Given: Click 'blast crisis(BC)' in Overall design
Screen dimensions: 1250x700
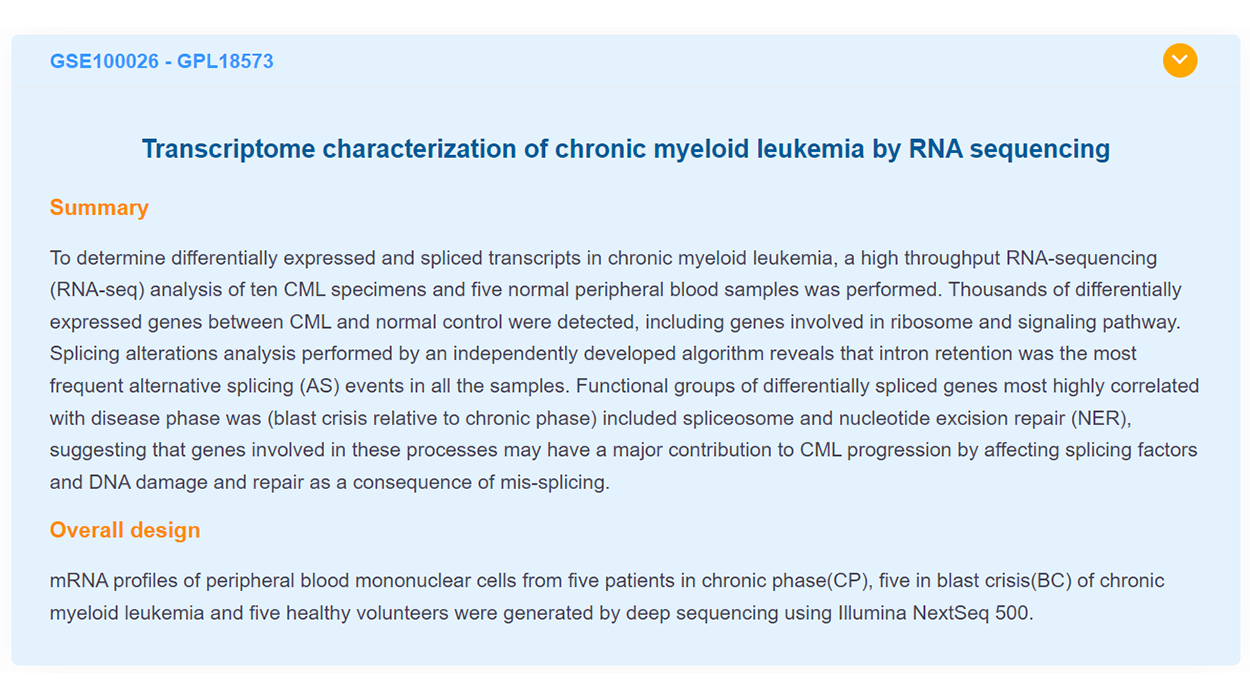Looking at the screenshot, I should point(977,581).
